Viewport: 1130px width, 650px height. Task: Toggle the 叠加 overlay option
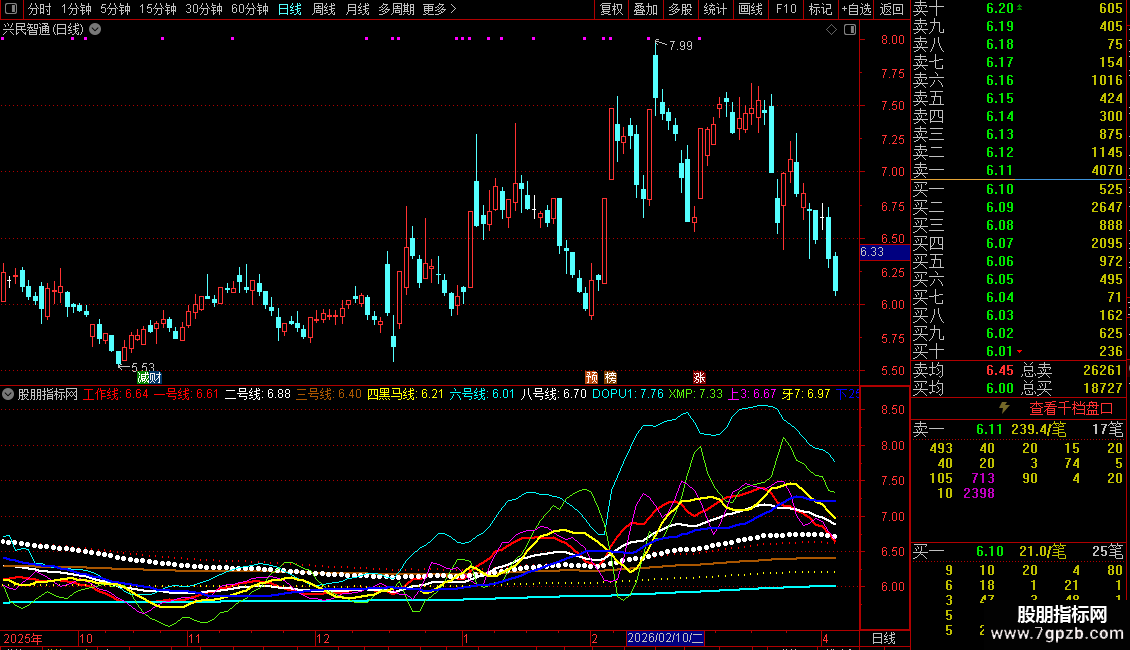[x=645, y=9]
